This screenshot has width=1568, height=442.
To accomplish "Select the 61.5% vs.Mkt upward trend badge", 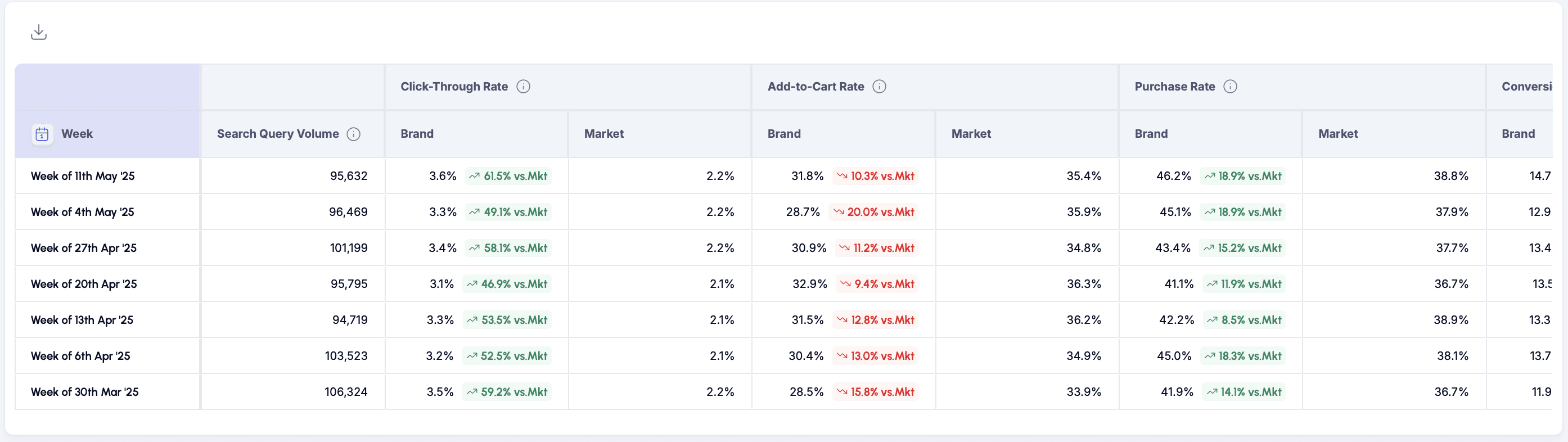I will pyautogui.click(x=508, y=176).
